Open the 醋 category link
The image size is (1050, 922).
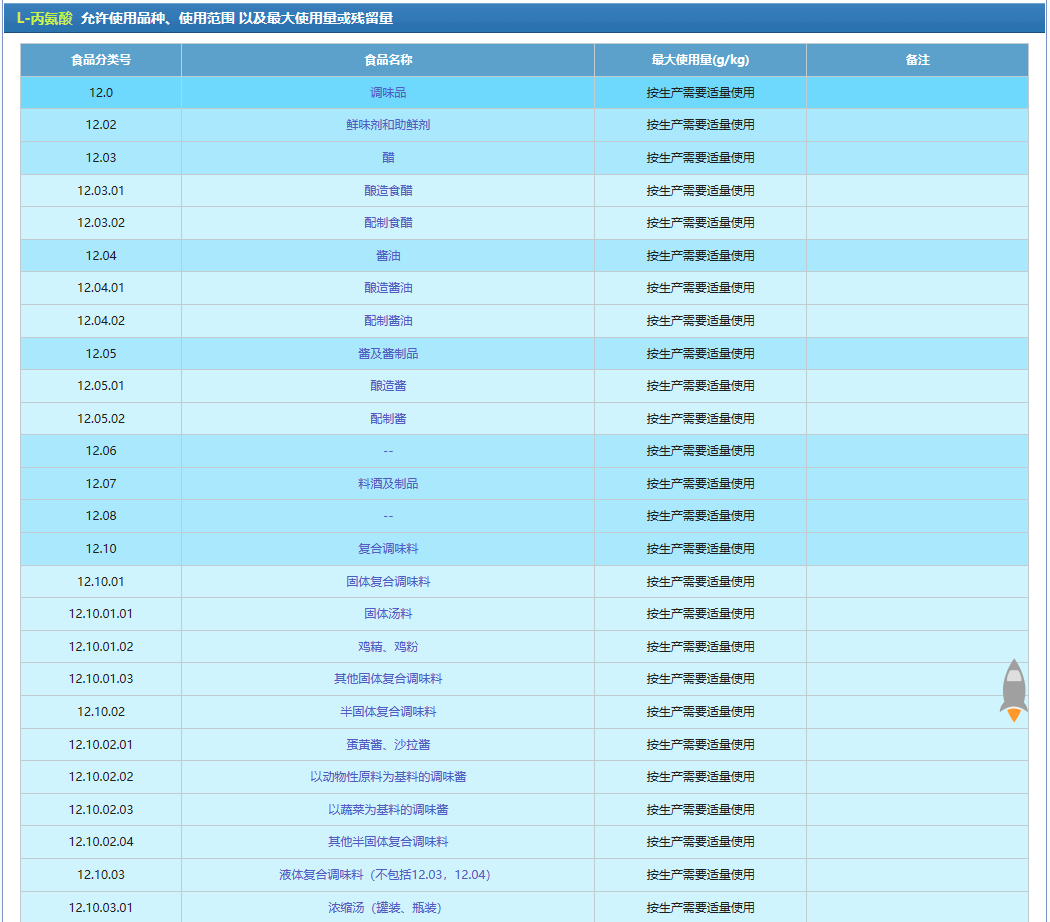point(388,157)
